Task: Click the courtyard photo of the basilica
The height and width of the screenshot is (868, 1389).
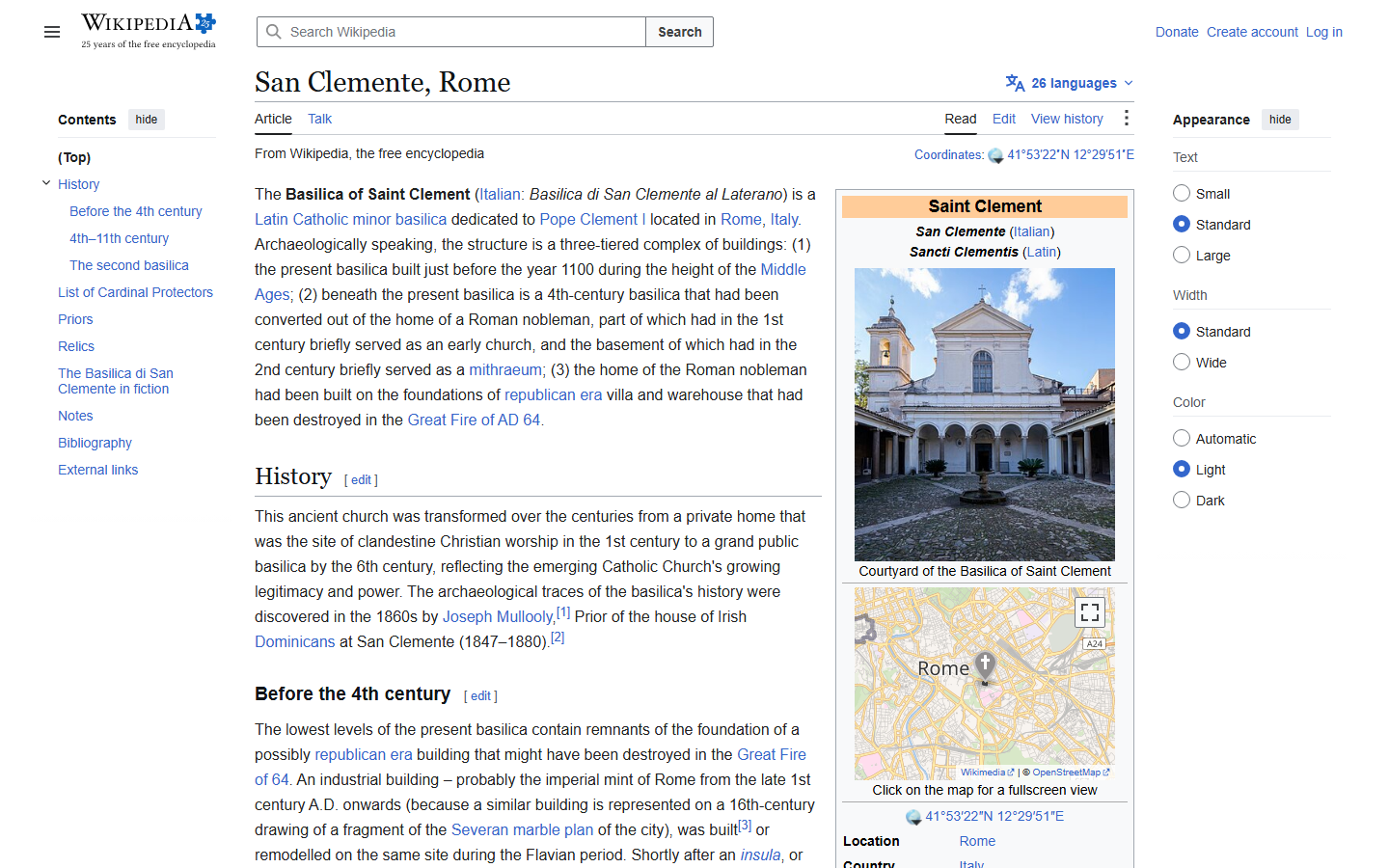Action: (x=985, y=415)
